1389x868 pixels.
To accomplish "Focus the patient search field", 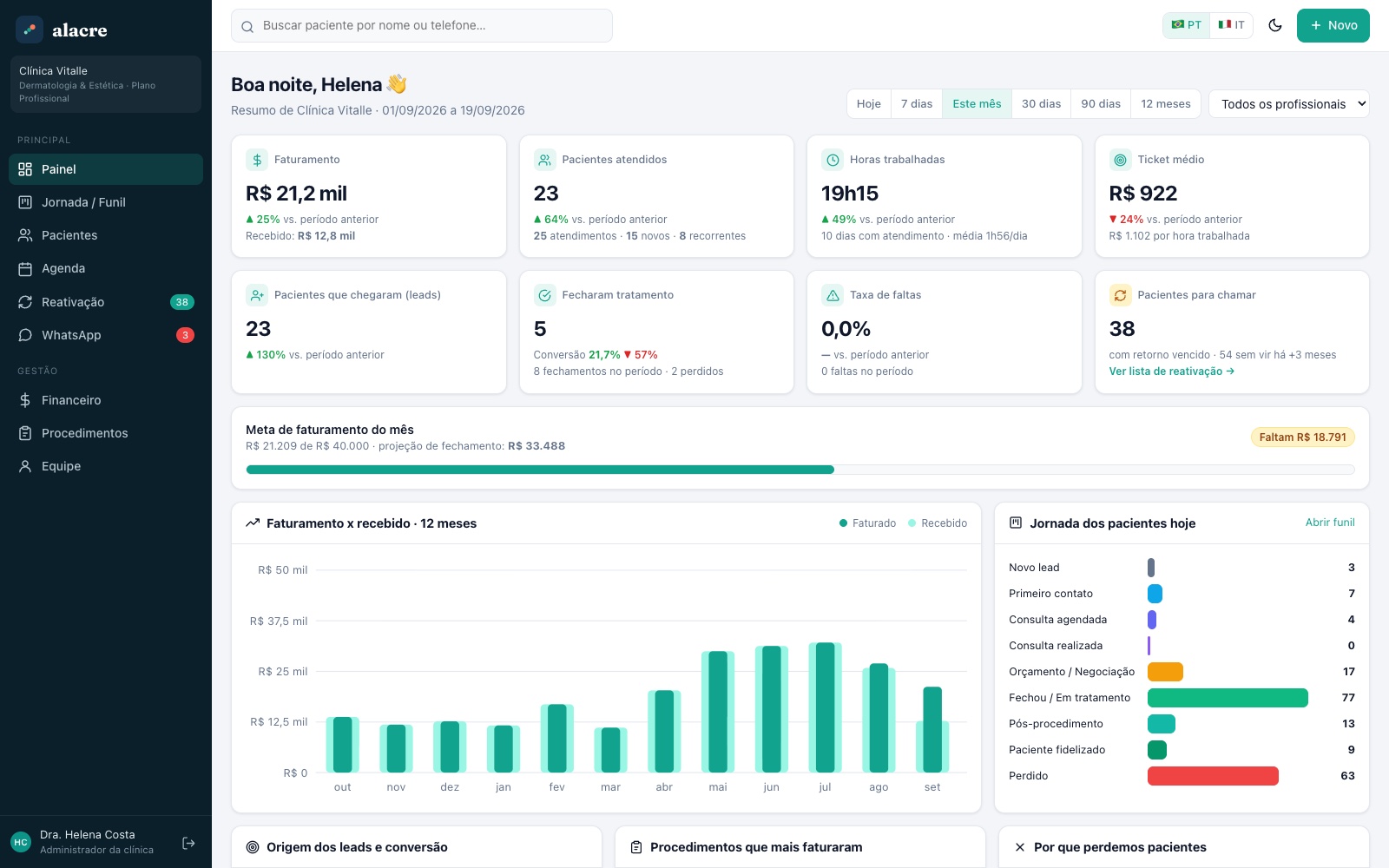I will pyautogui.click(x=422, y=26).
